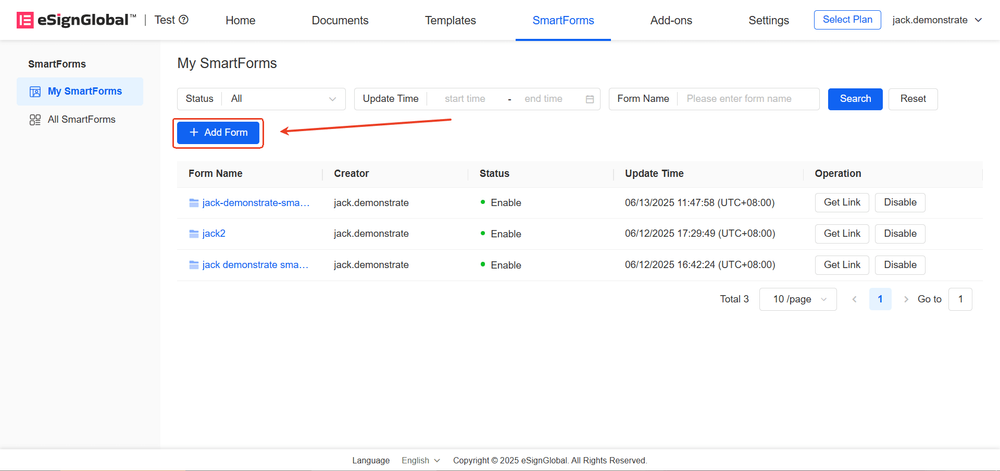The image size is (1000, 471).
Task: Go to next page arrow
Action: coord(906,299)
